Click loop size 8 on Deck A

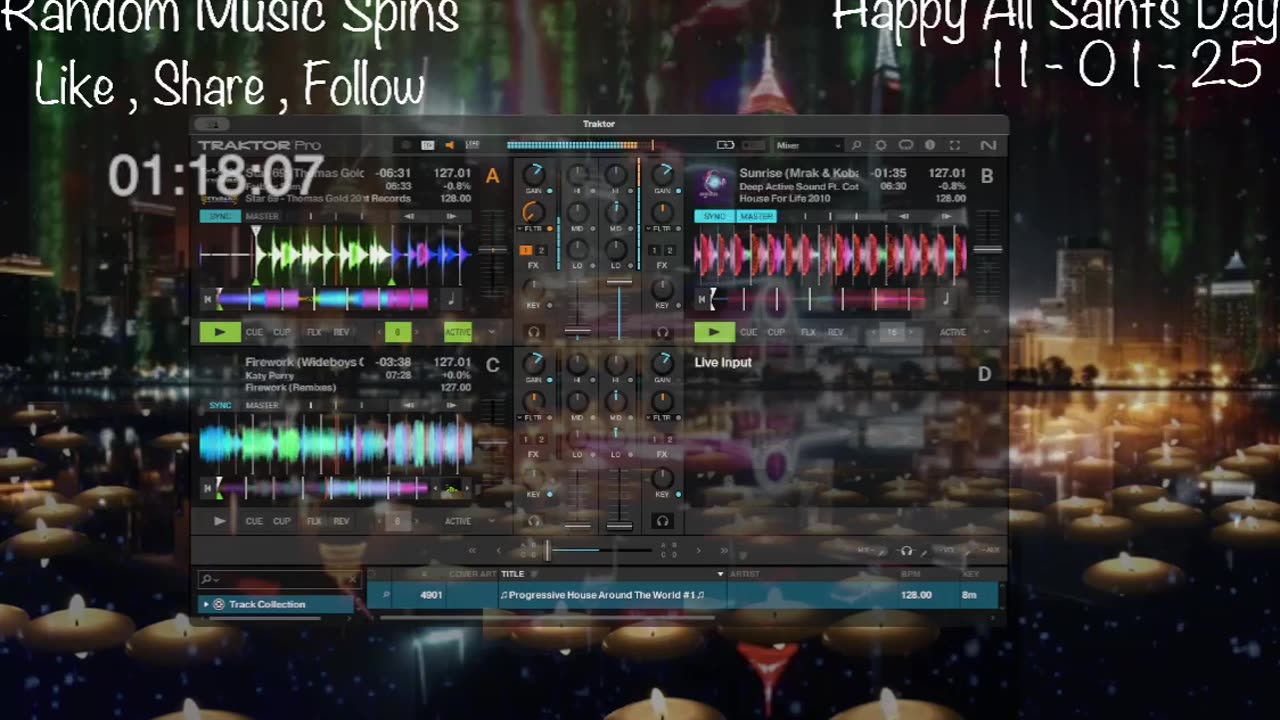click(x=397, y=332)
